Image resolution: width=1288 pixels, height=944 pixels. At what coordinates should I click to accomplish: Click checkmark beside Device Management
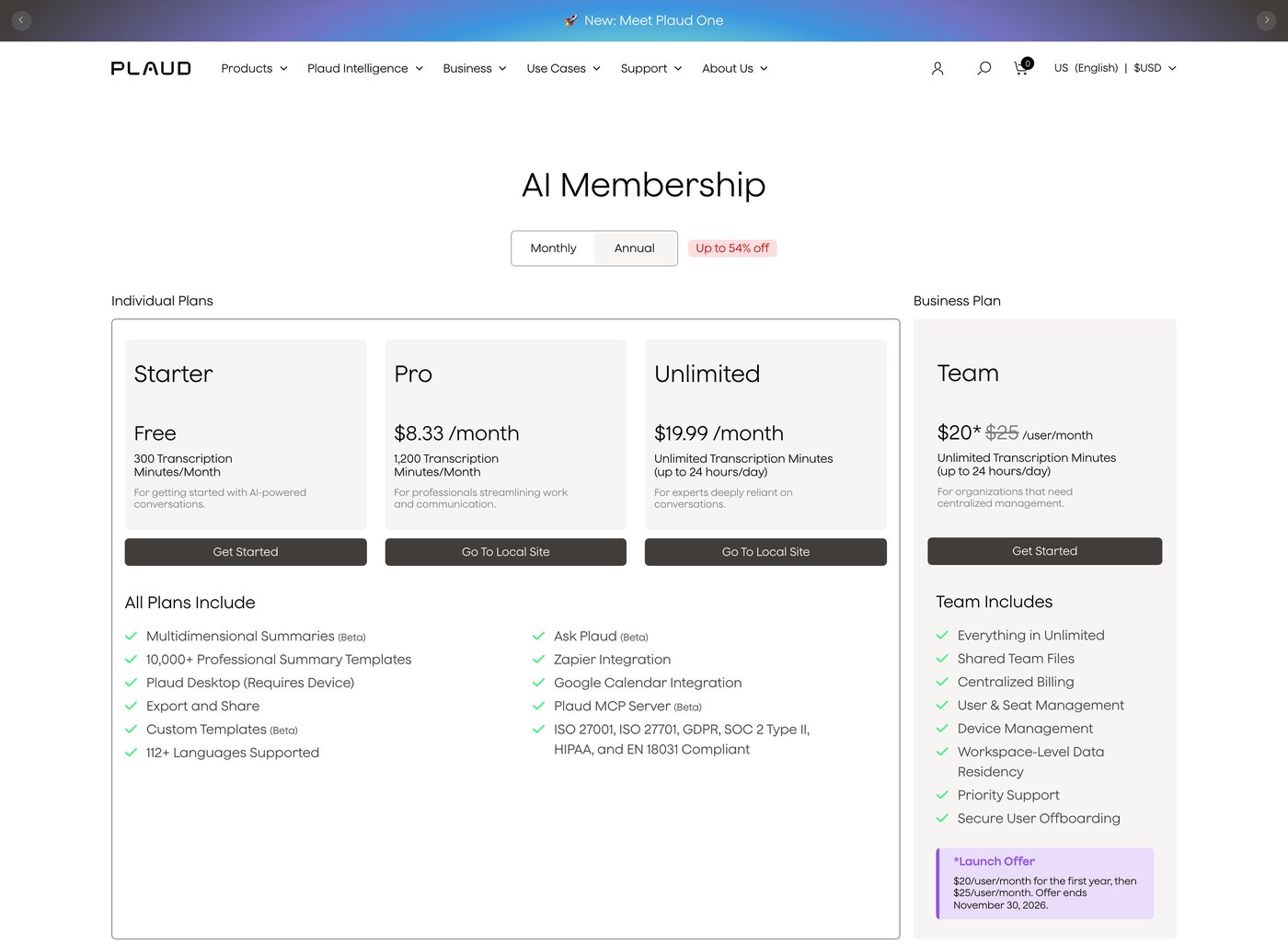click(x=942, y=728)
